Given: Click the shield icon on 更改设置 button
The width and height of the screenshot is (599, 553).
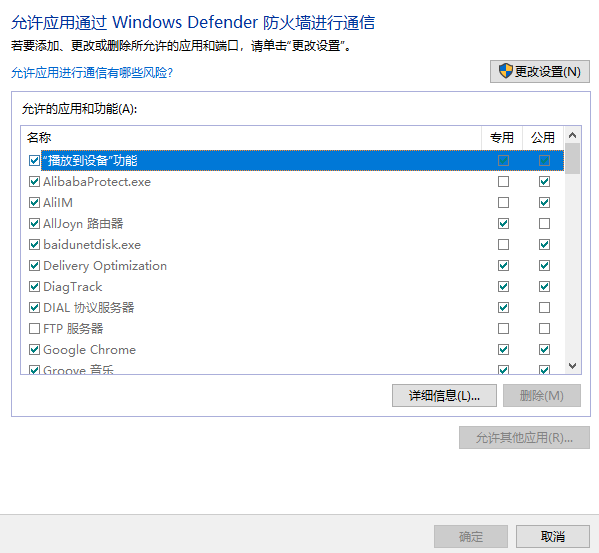Looking at the screenshot, I should 505,71.
